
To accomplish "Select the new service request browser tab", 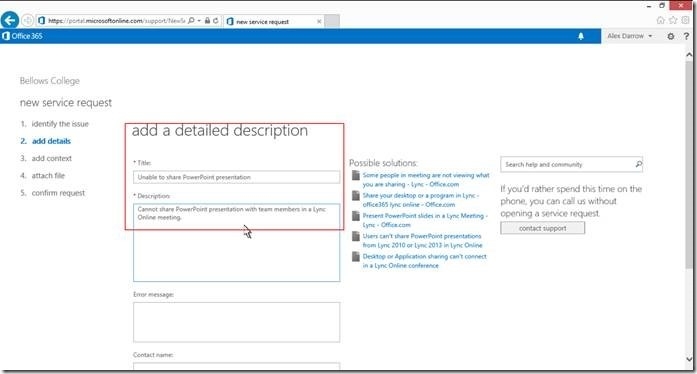I will 273,21.
